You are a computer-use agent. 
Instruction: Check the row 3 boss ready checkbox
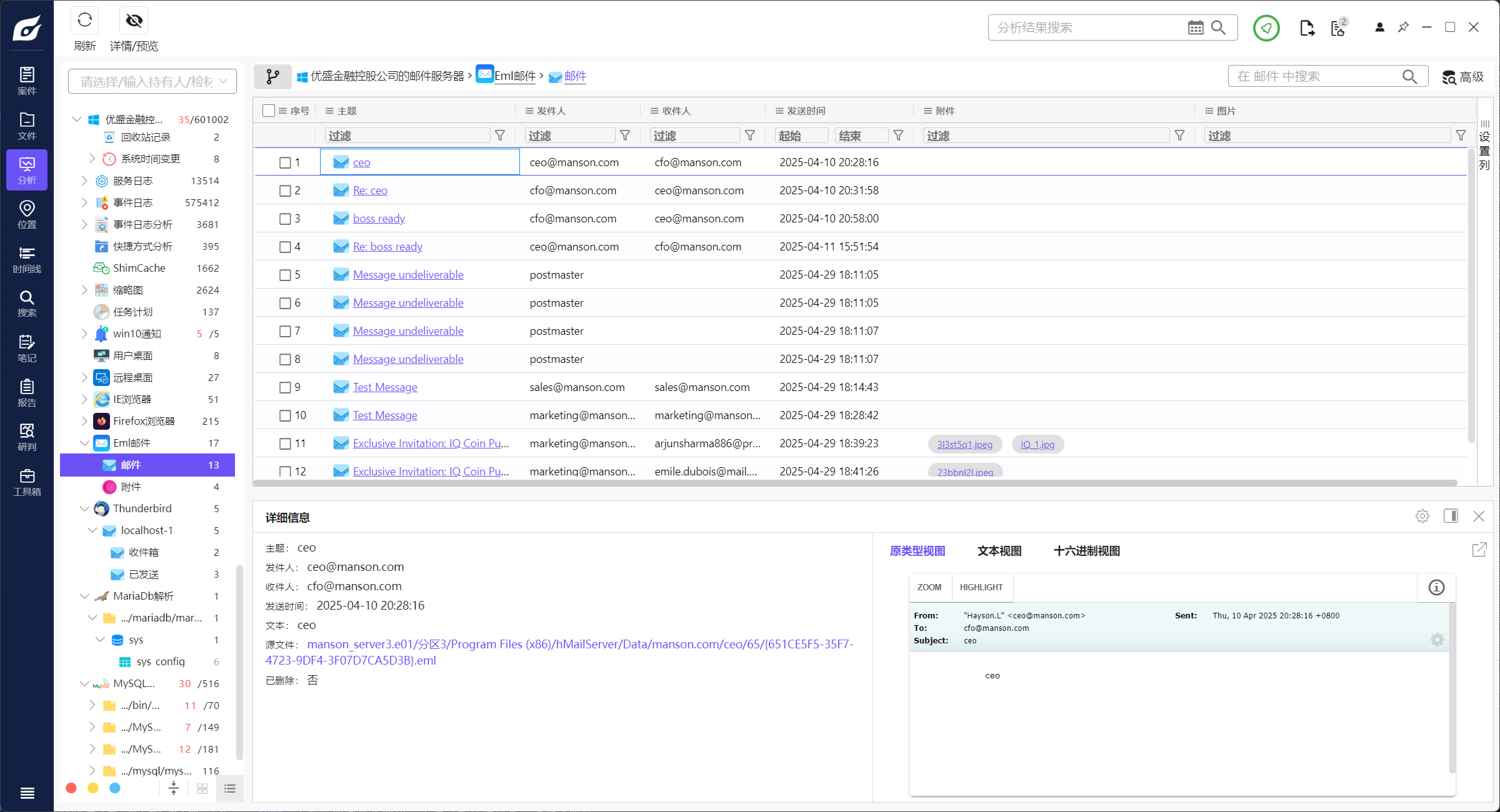coord(285,219)
